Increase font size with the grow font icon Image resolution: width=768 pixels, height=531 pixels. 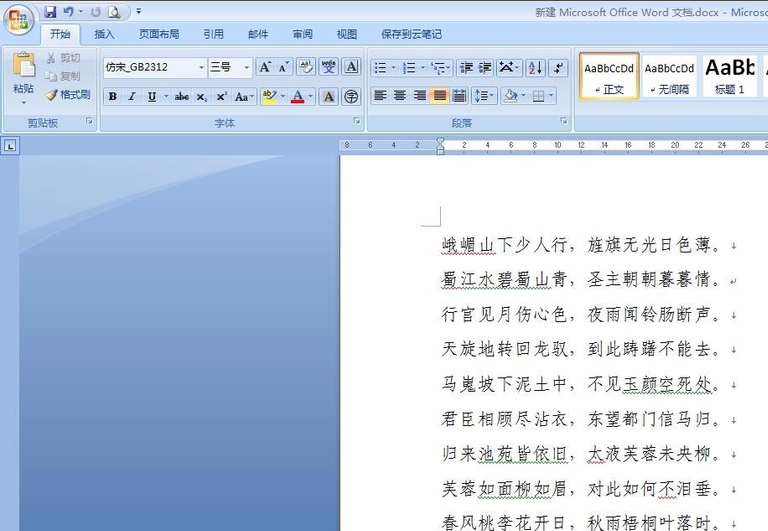pyautogui.click(x=265, y=67)
